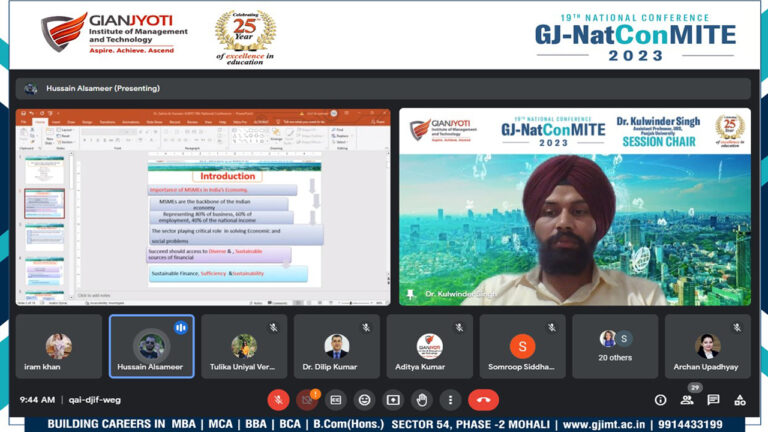Screen dimensions: 768x432
Task: Select the first slide thumbnail in PowerPoint
Action: (45, 170)
